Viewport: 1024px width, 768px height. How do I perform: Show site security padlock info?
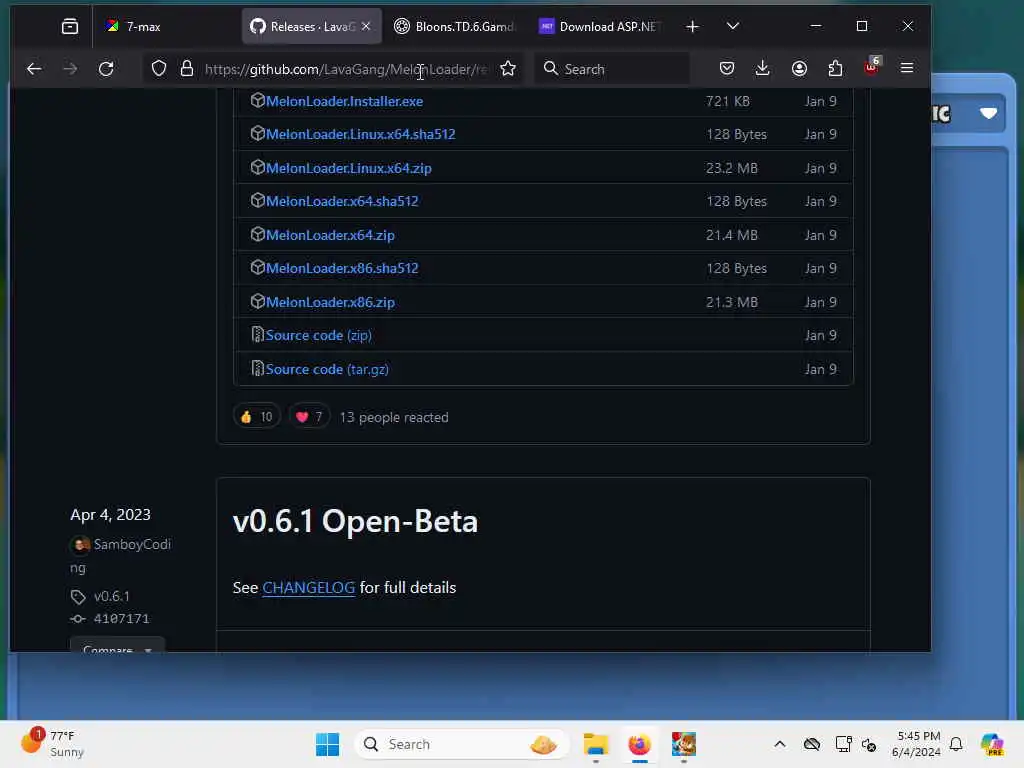187,69
